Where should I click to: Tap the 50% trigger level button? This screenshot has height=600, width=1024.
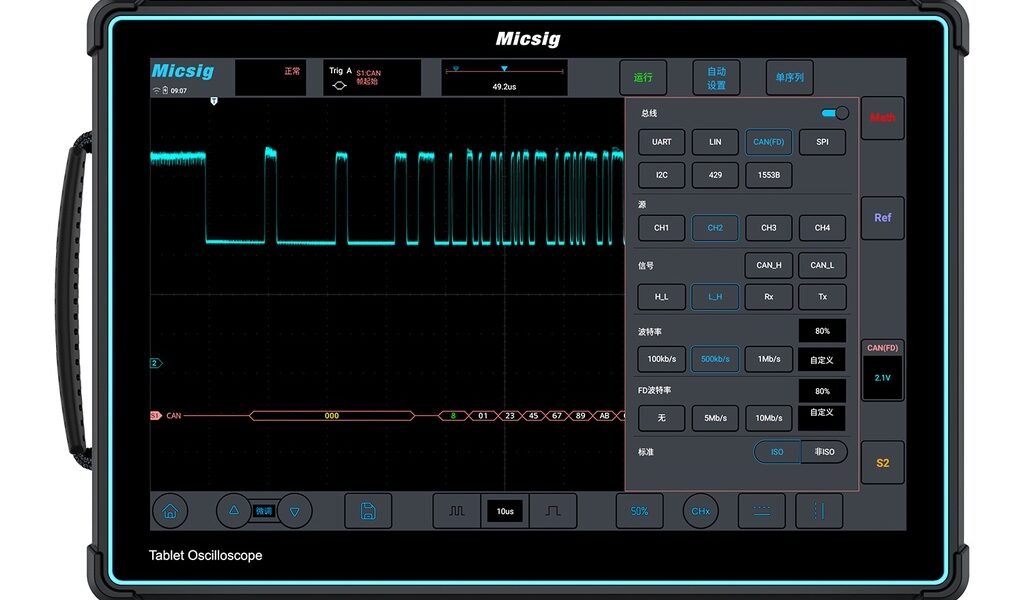639,511
